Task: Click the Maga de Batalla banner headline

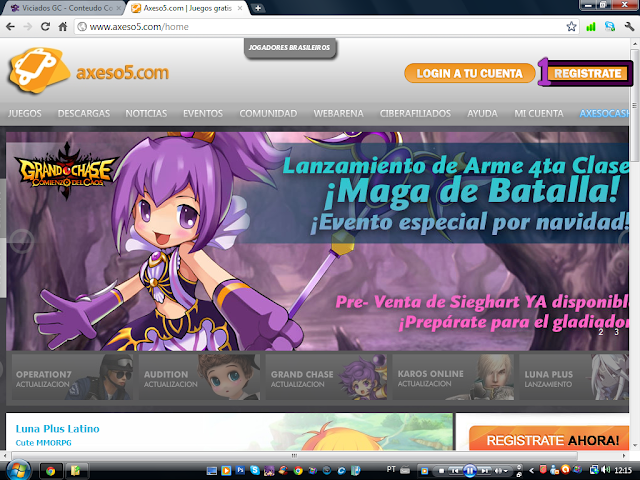Action: [x=472, y=191]
